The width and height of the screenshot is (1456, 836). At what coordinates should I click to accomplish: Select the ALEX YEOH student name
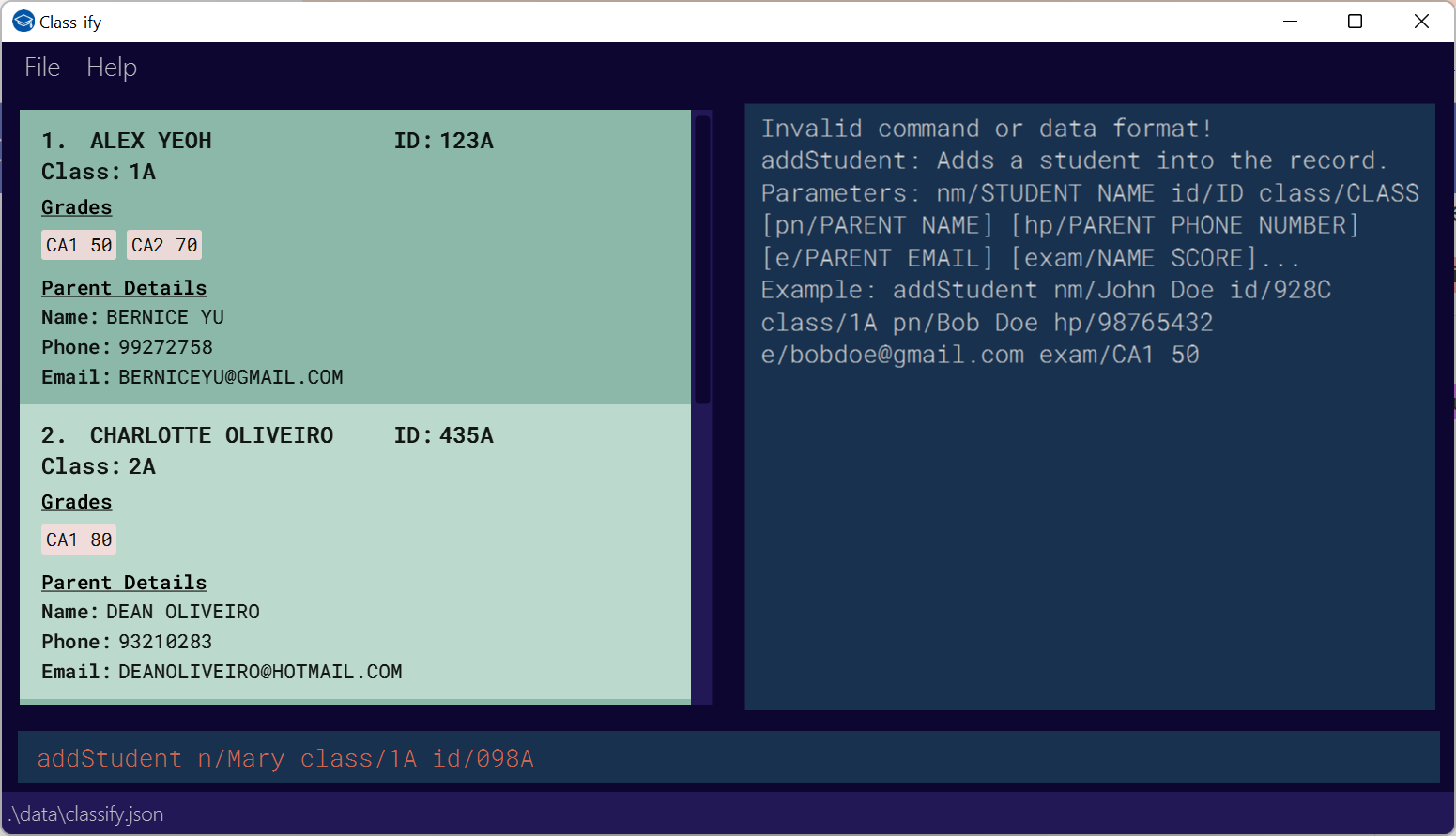pos(151,141)
